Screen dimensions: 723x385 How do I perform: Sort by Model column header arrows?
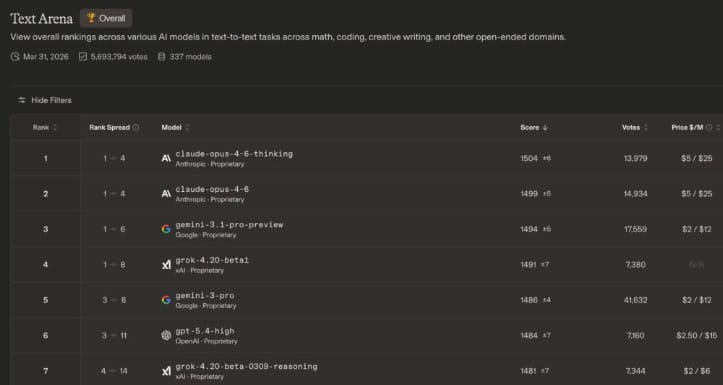point(187,127)
